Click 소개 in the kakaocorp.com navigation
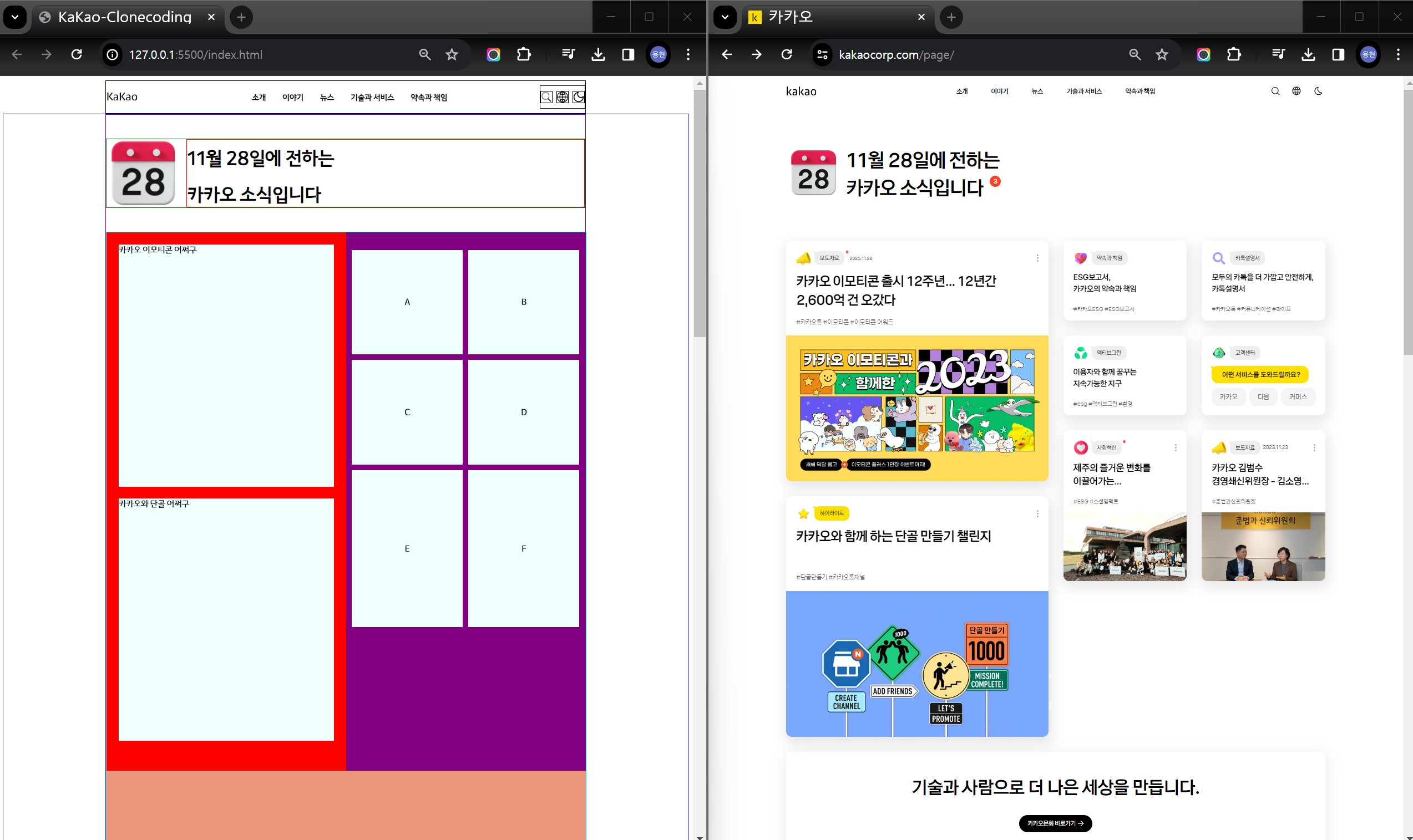This screenshot has width=1413, height=840. (x=961, y=91)
